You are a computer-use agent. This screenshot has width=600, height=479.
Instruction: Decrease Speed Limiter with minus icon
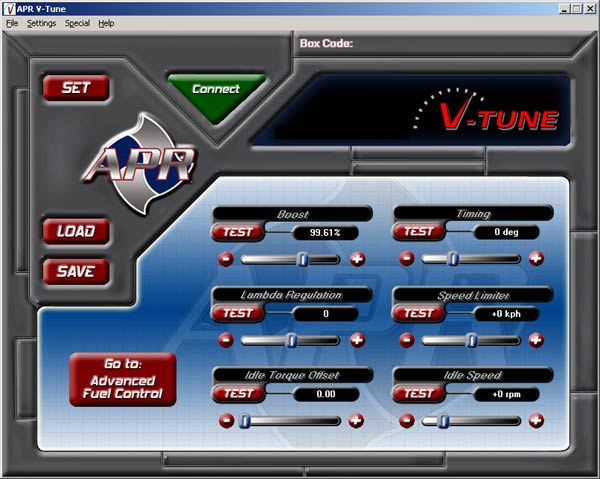pyautogui.click(x=406, y=340)
